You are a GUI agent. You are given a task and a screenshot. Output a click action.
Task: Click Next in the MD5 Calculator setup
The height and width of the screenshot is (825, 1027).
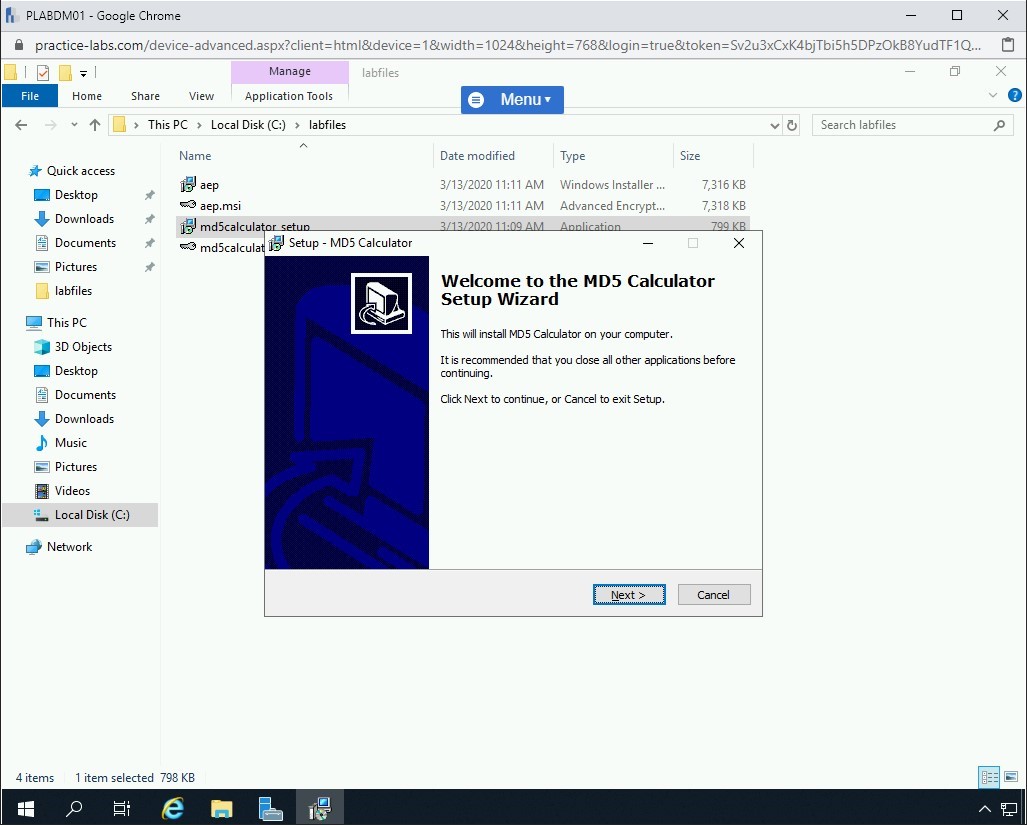tap(629, 595)
